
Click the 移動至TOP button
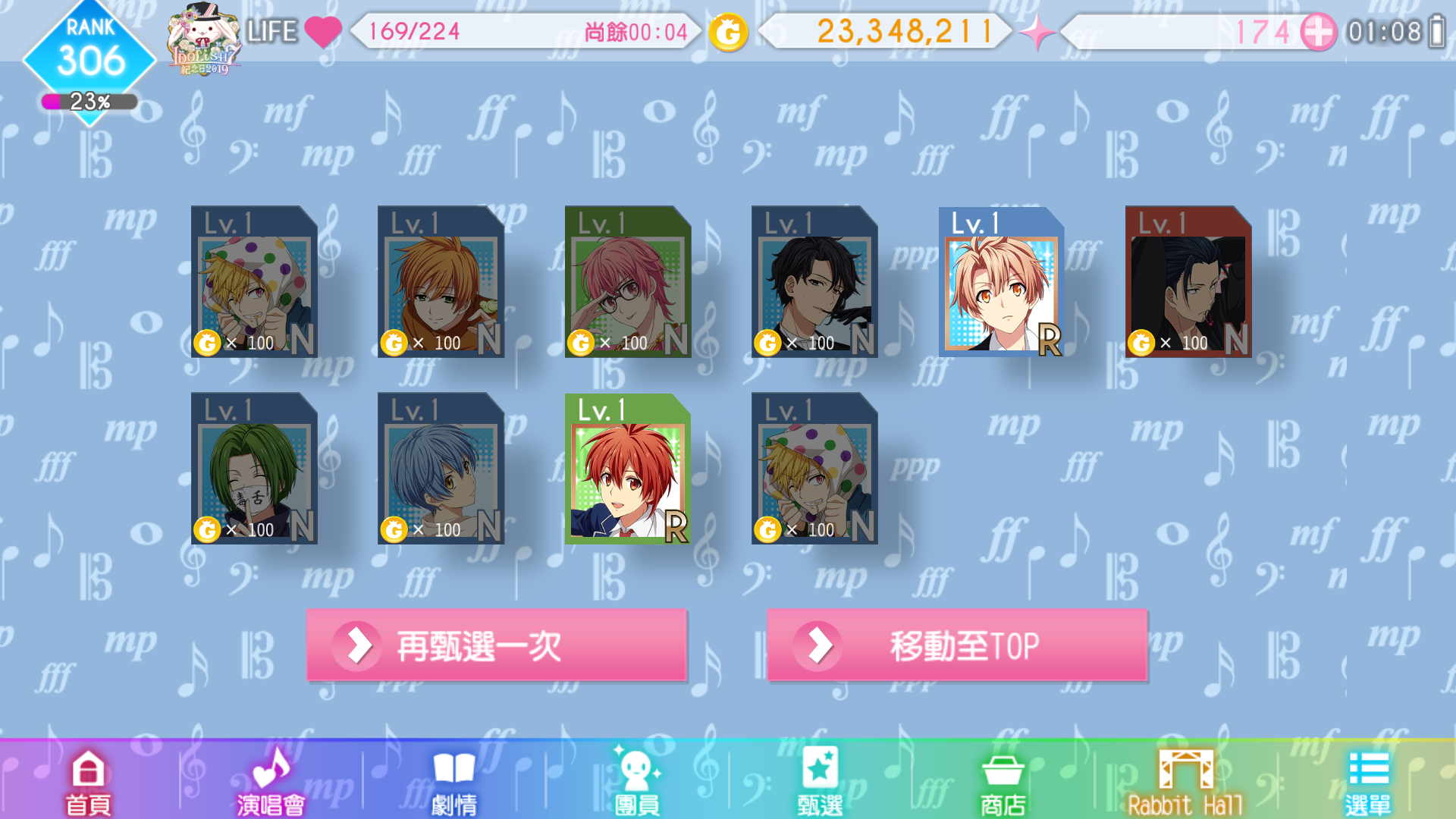coord(957,646)
